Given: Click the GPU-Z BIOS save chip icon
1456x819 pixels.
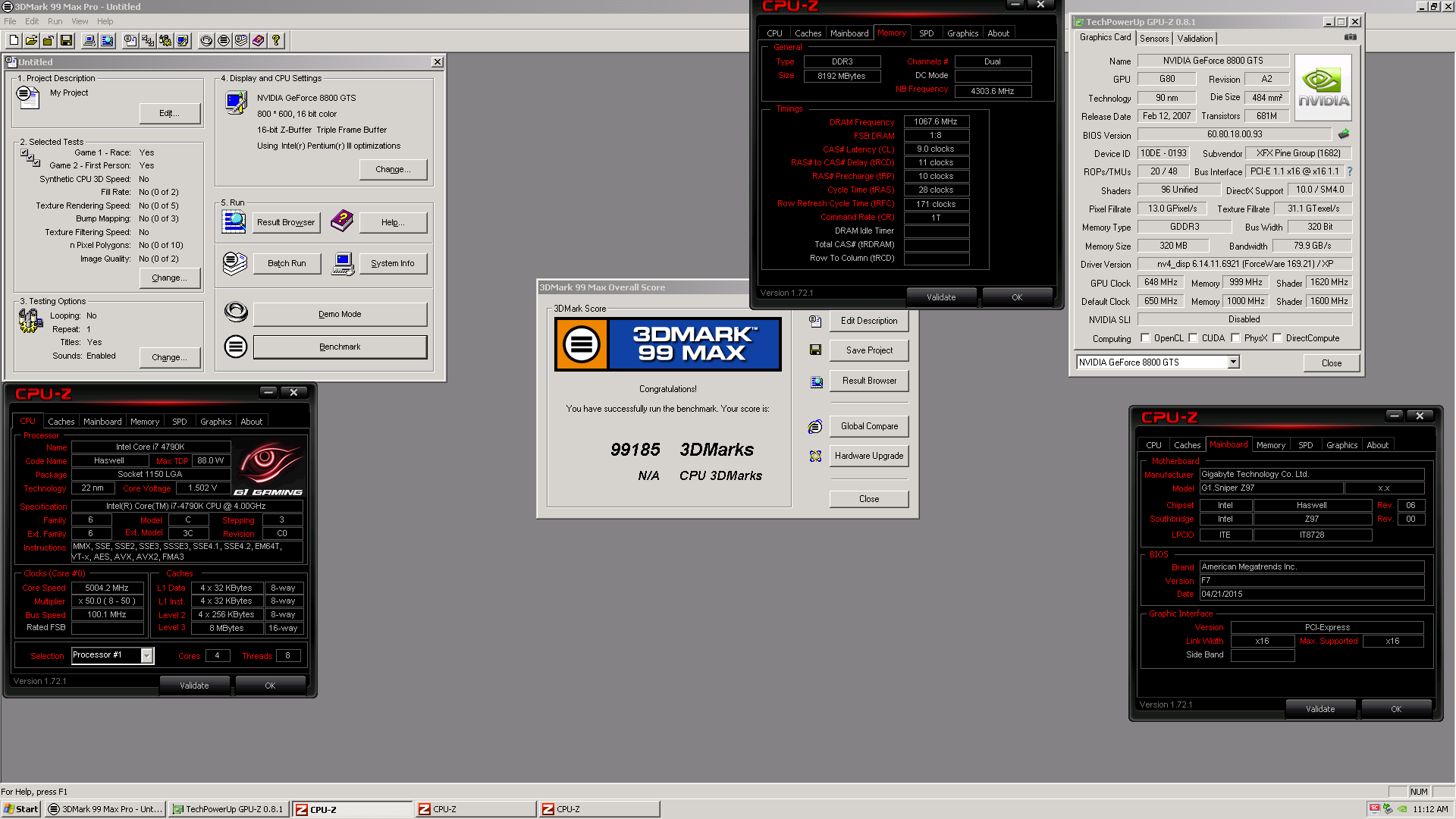Looking at the screenshot, I should point(1344,134).
